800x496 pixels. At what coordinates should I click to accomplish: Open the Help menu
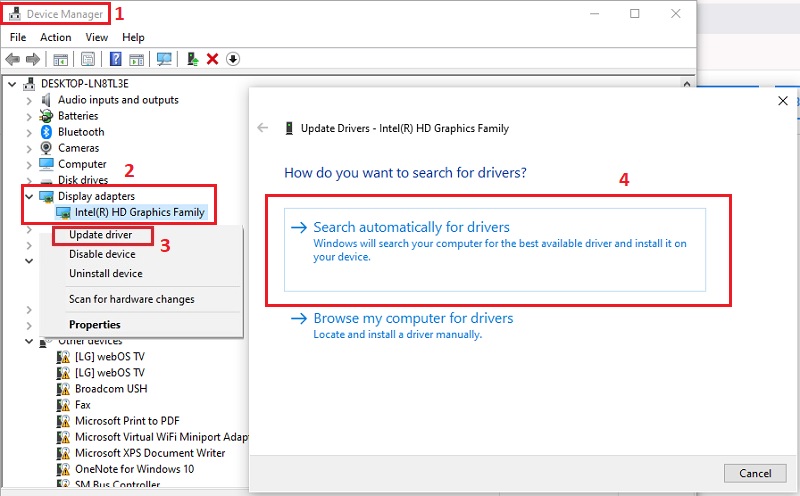click(133, 37)
